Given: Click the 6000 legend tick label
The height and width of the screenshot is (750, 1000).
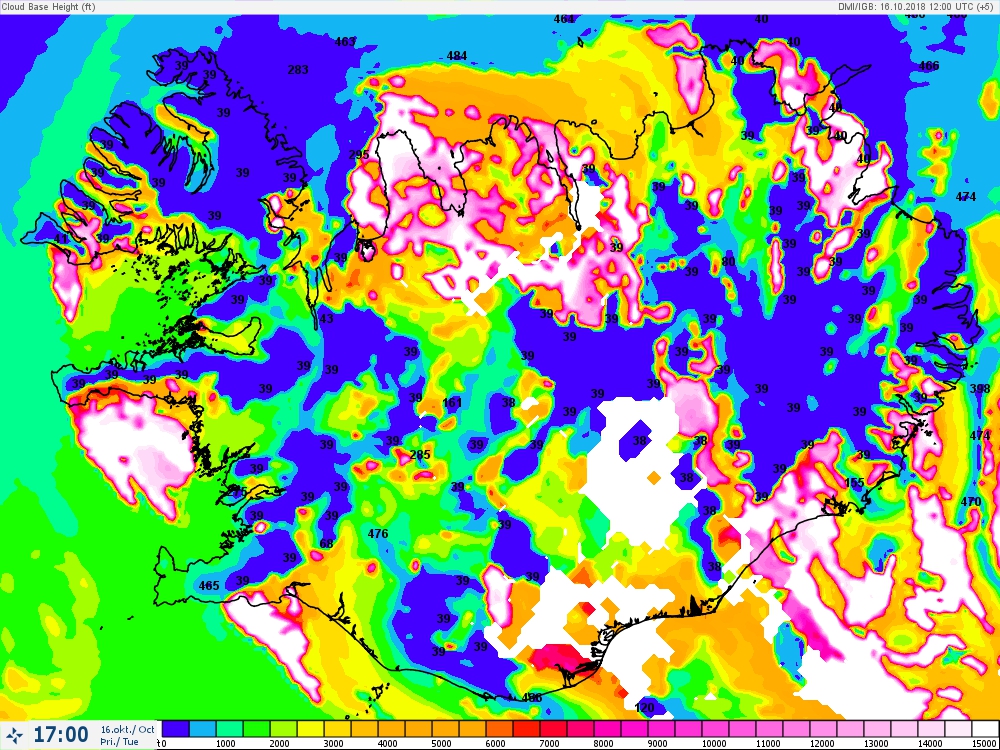Looking at the screenshot, I should coord(496,744).
